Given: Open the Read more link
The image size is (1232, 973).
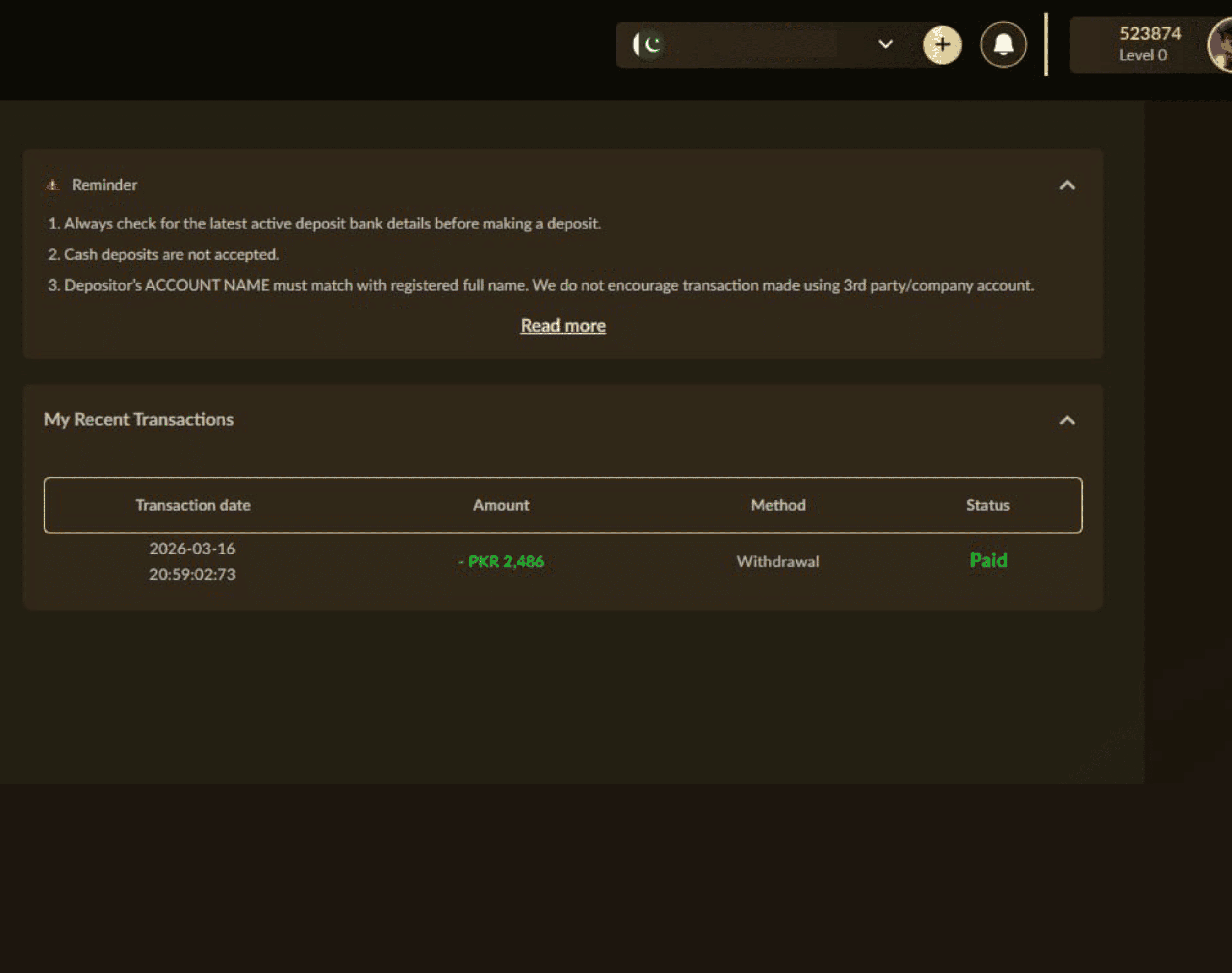Looking at the screenshot, I should (x=562, y=325).
